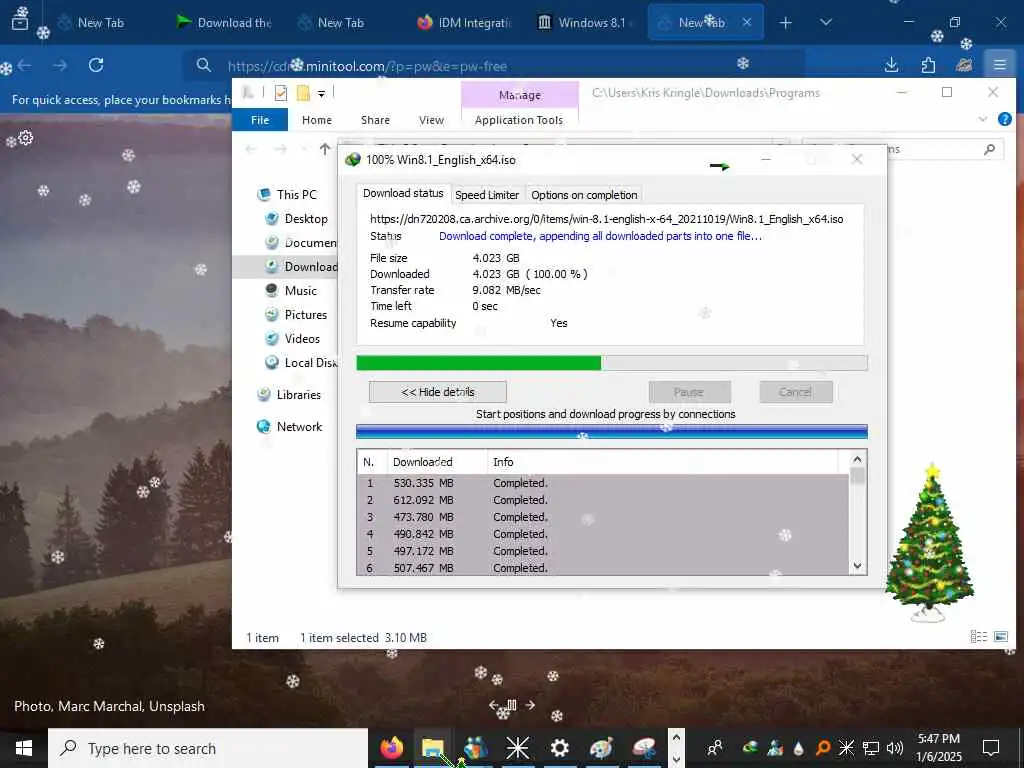1024x768 pixels.
Task: Open Firefox from the taskbar
Action: [x=392, y=748]
